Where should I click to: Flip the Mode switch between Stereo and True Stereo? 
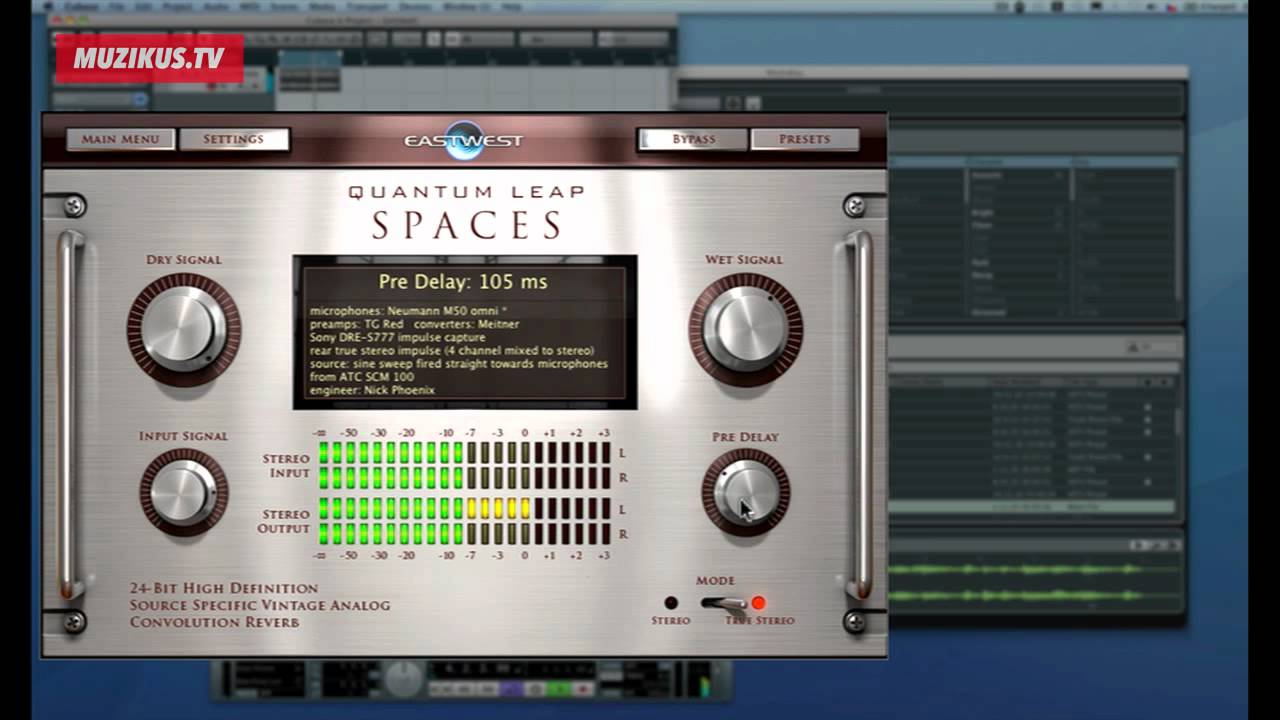[722, 603]
